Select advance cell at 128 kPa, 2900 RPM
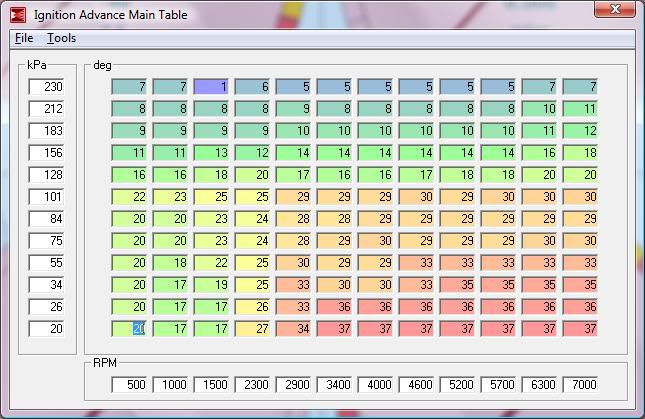Image resolution: width=645 pixels, height=419 pixels. click(293, 175)
